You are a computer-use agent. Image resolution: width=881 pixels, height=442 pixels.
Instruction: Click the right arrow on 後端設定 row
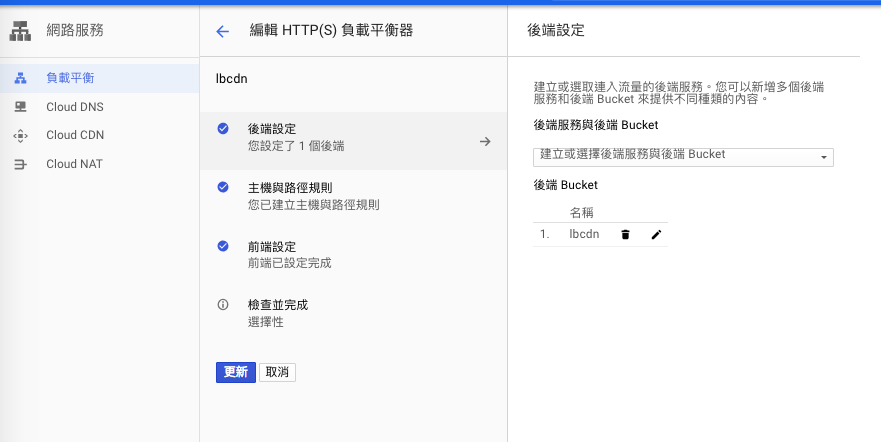tap(485, 142)
